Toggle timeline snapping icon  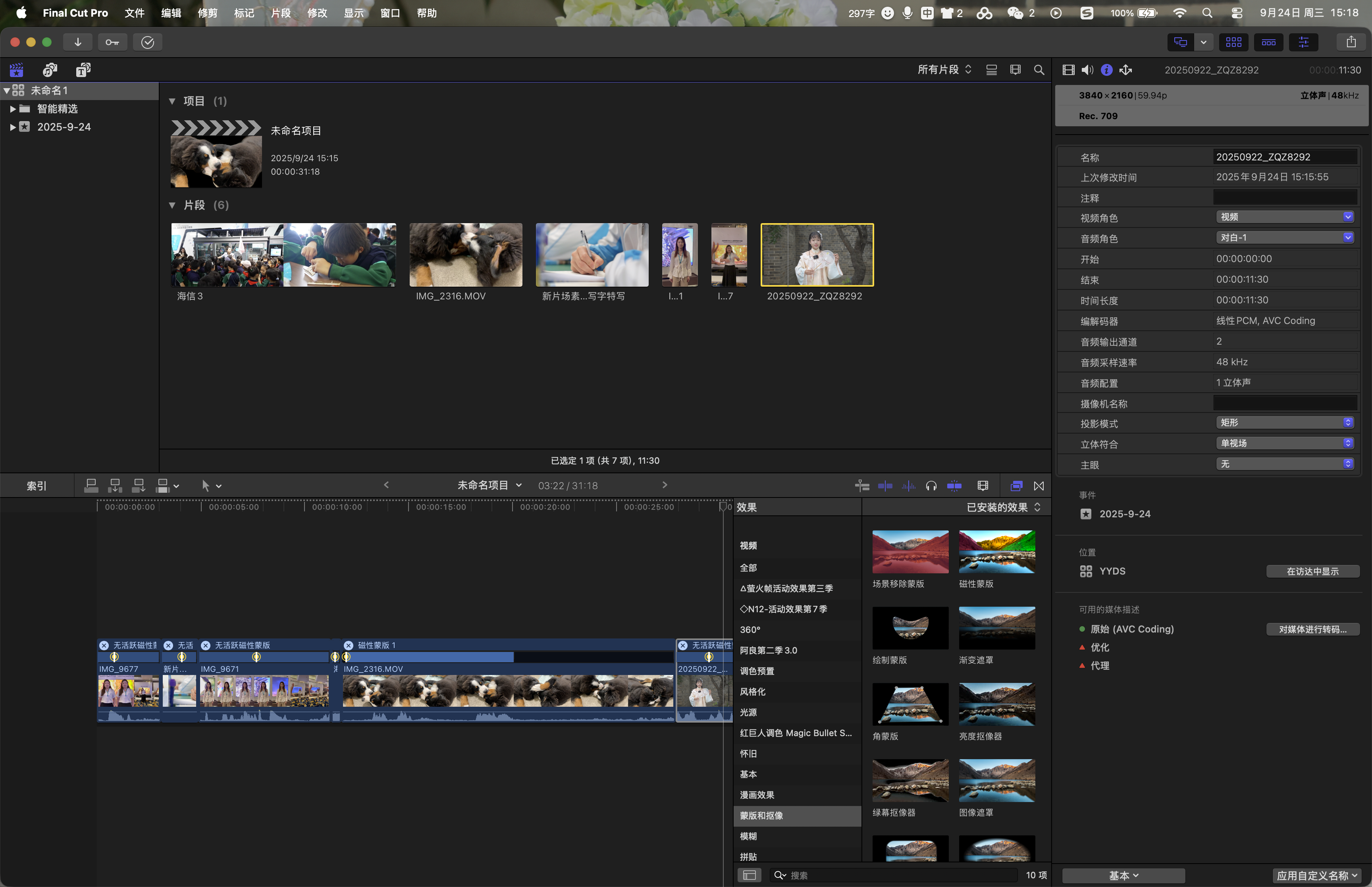click(954, 486)
